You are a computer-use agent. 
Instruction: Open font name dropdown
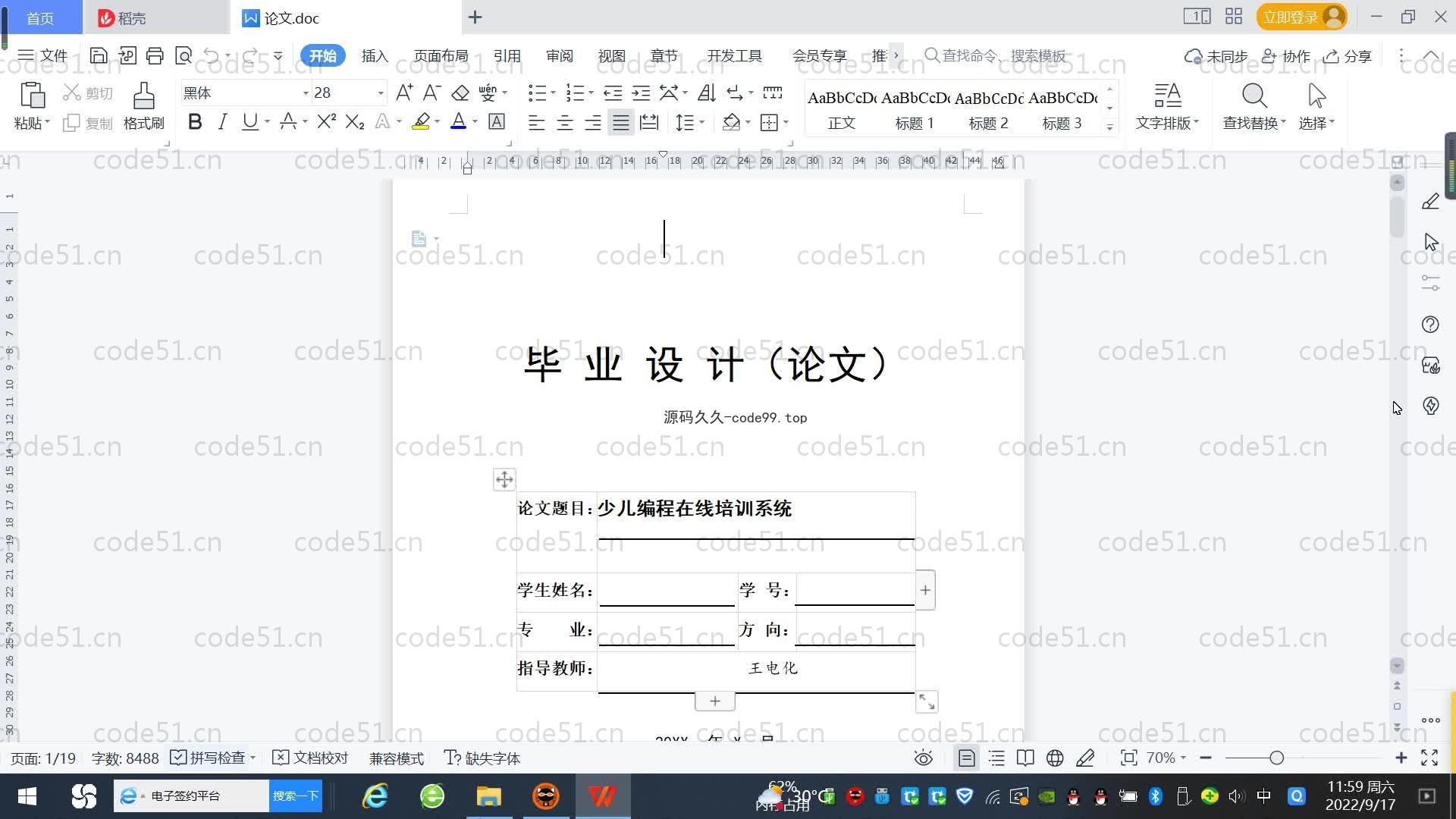click(306, 93)
